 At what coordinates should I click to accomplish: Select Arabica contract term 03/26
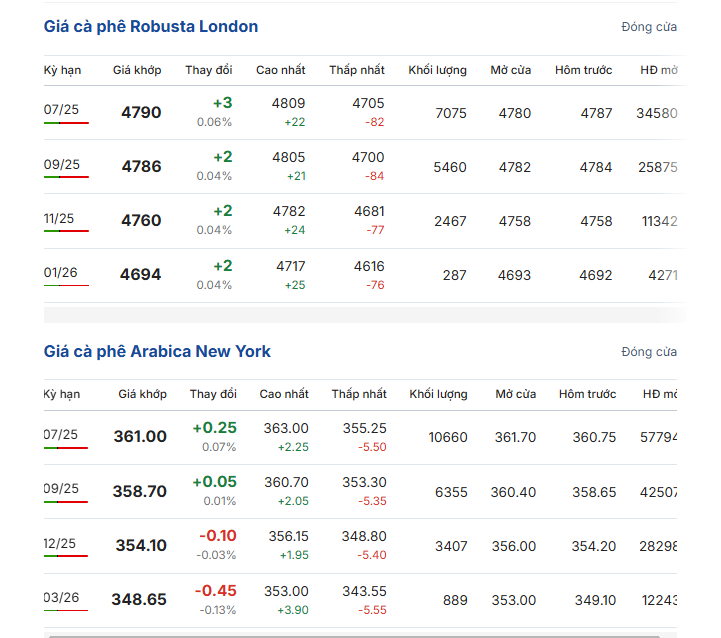(x=61, y=598)
